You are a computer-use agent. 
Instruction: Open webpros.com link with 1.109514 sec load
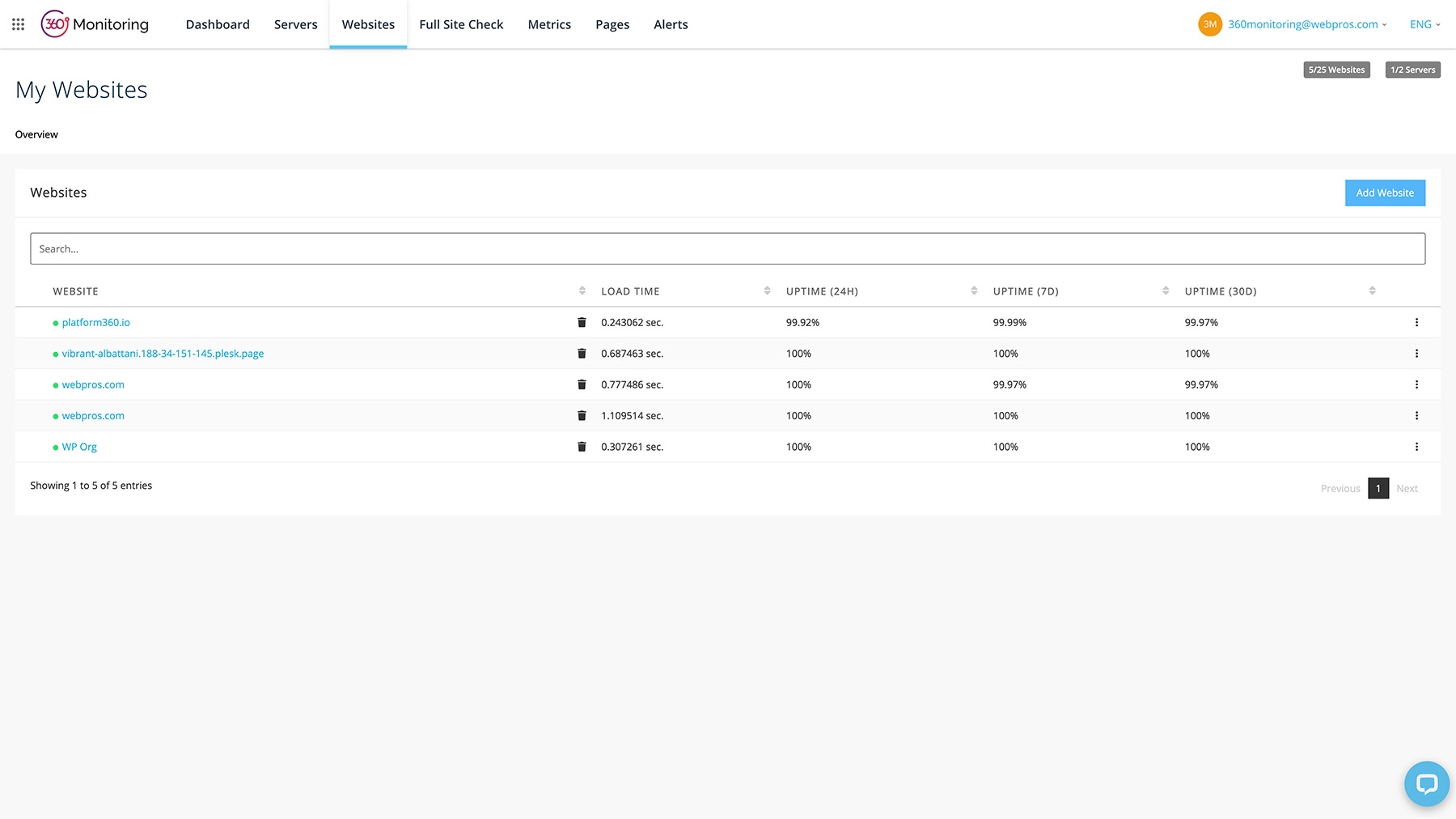(93, 416)
